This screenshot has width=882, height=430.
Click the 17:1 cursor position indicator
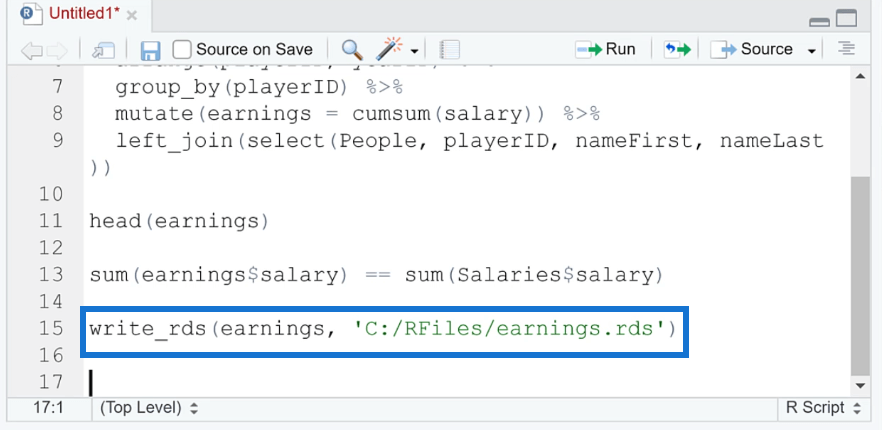point(48,407)
